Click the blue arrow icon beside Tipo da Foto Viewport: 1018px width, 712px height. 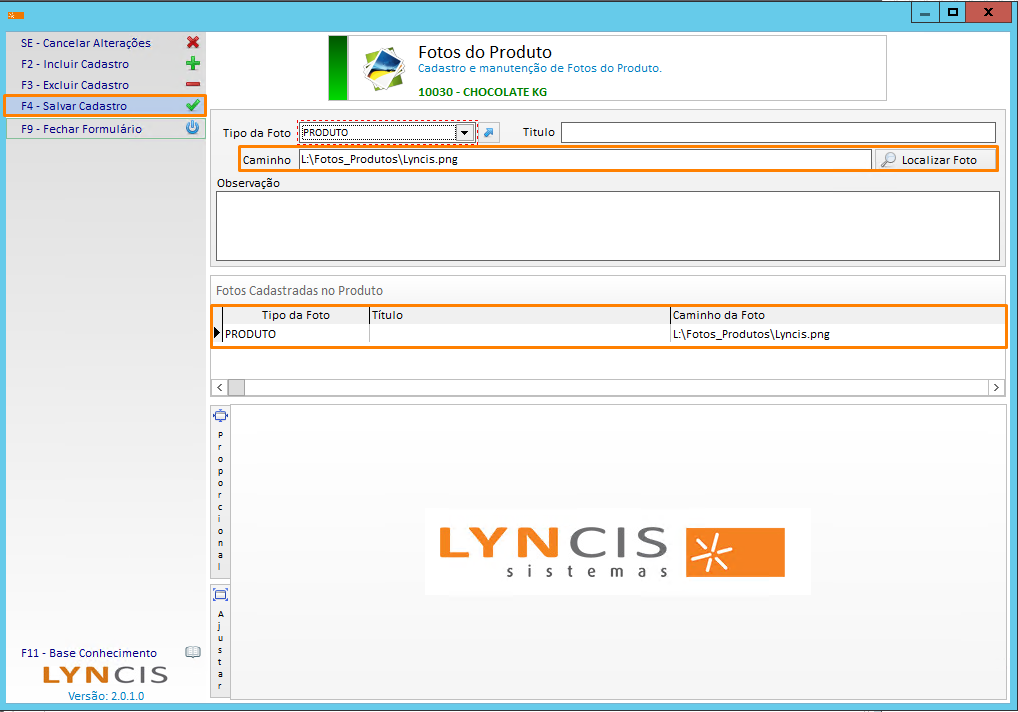(489, 133)
